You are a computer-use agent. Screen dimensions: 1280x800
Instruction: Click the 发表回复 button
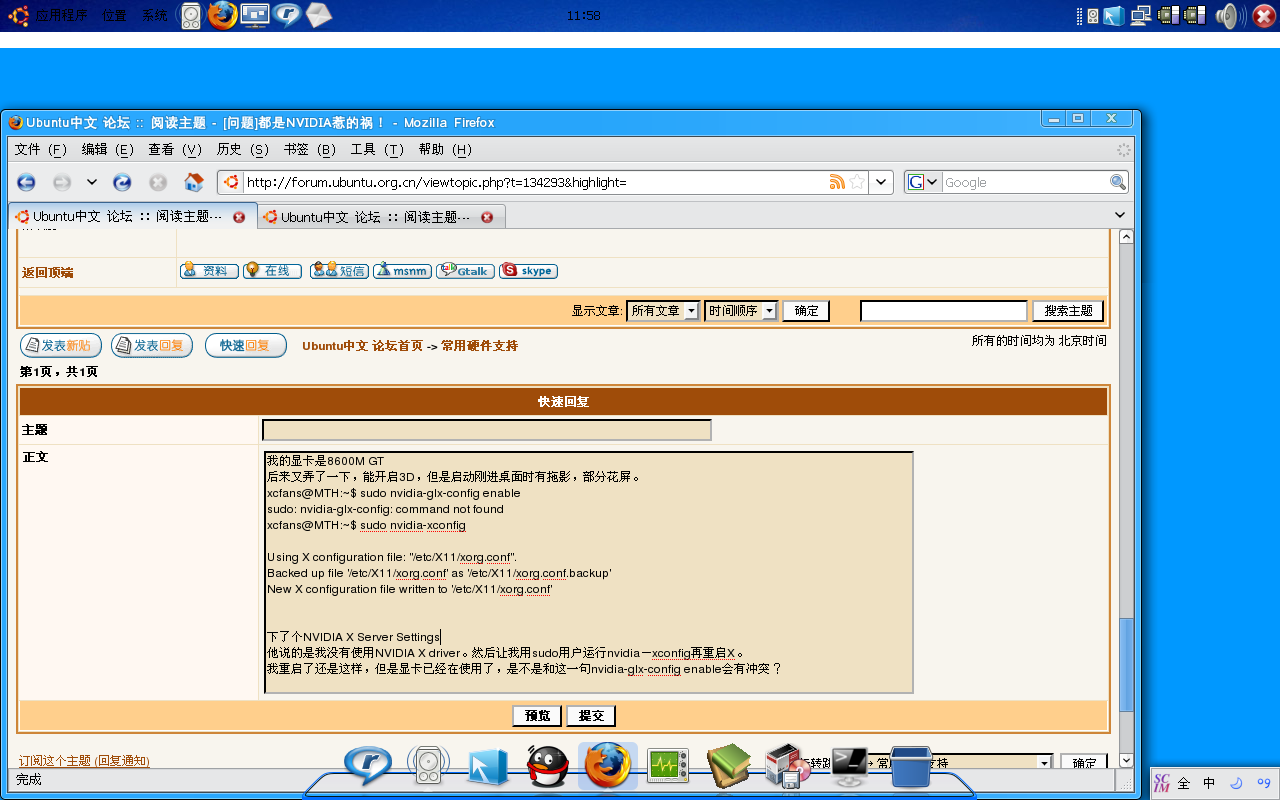(x=152, y=346)
